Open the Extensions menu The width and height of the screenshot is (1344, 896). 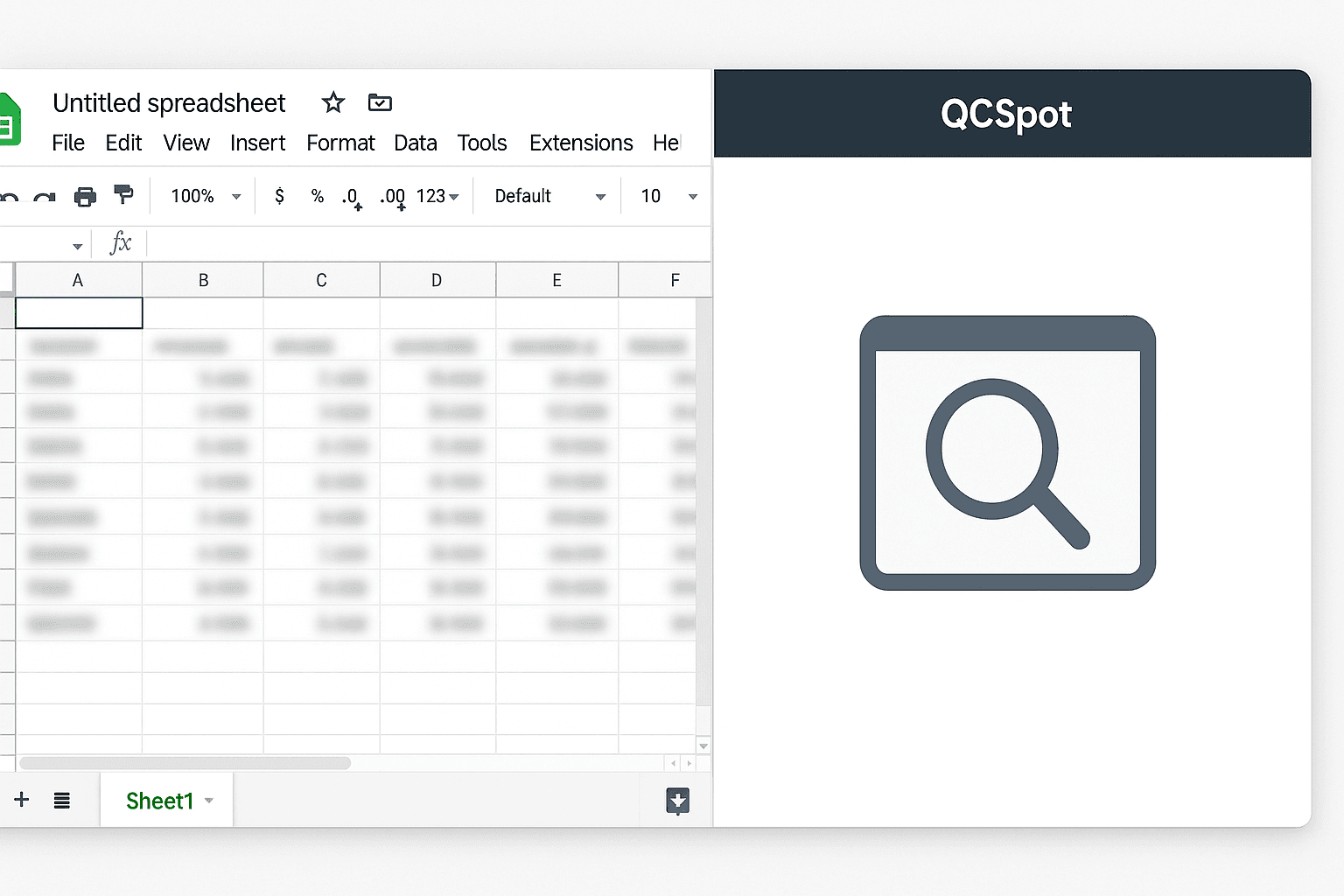coord(581,143)
